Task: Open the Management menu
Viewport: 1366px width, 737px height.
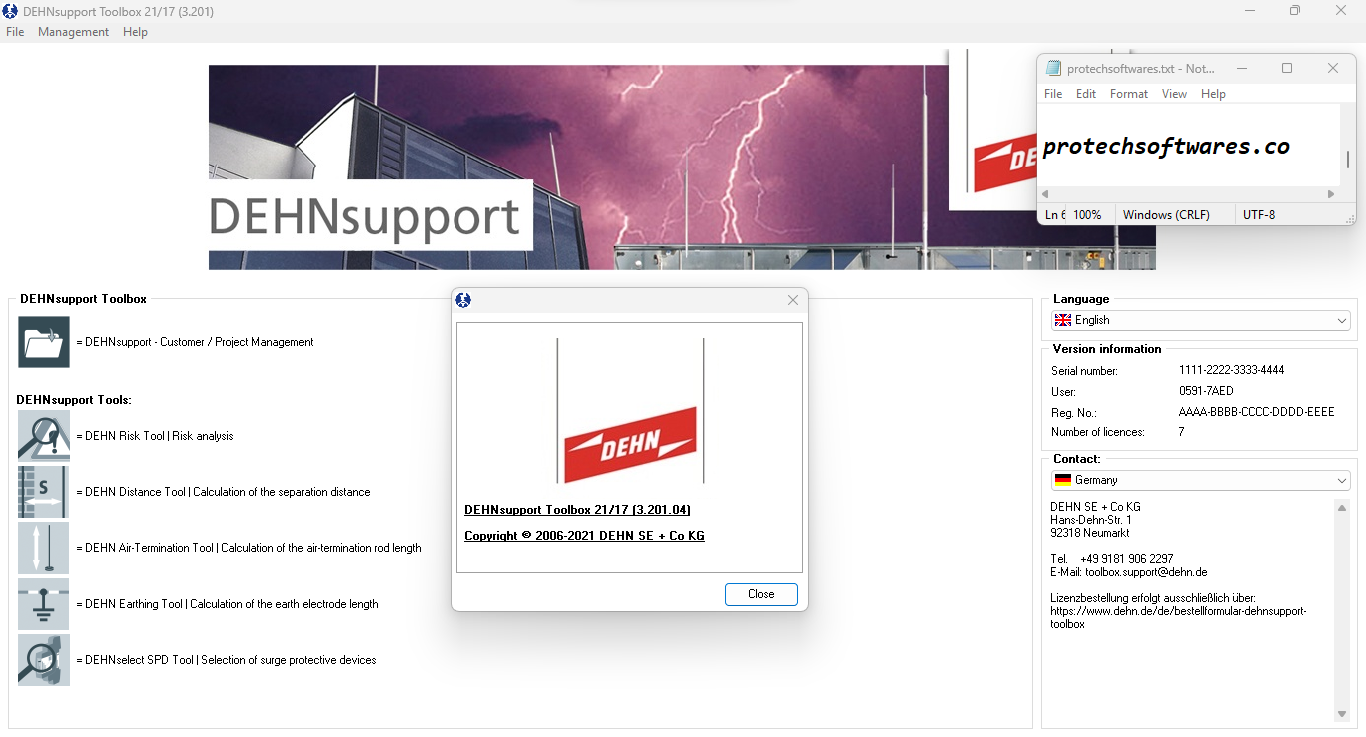Action: pos(73,32)
